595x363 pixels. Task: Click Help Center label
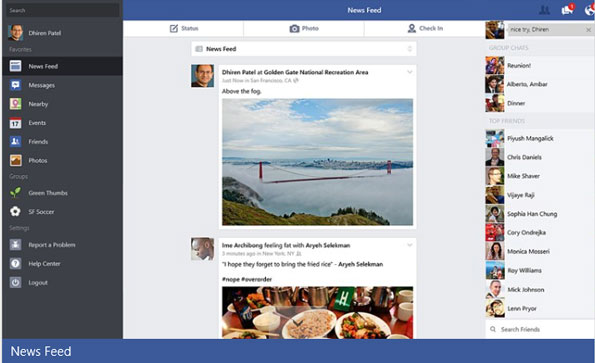44,264
